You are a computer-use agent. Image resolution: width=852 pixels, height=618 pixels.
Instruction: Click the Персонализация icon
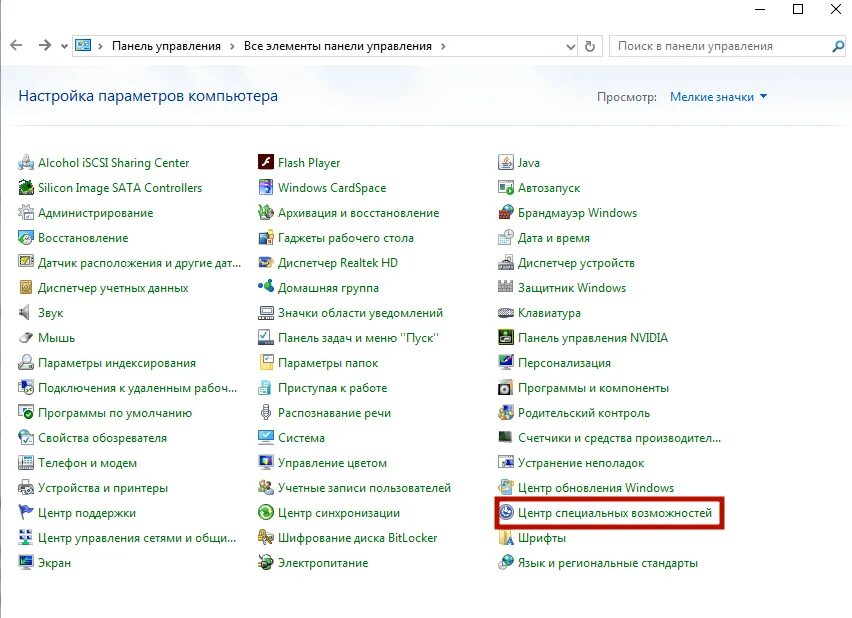506,363
